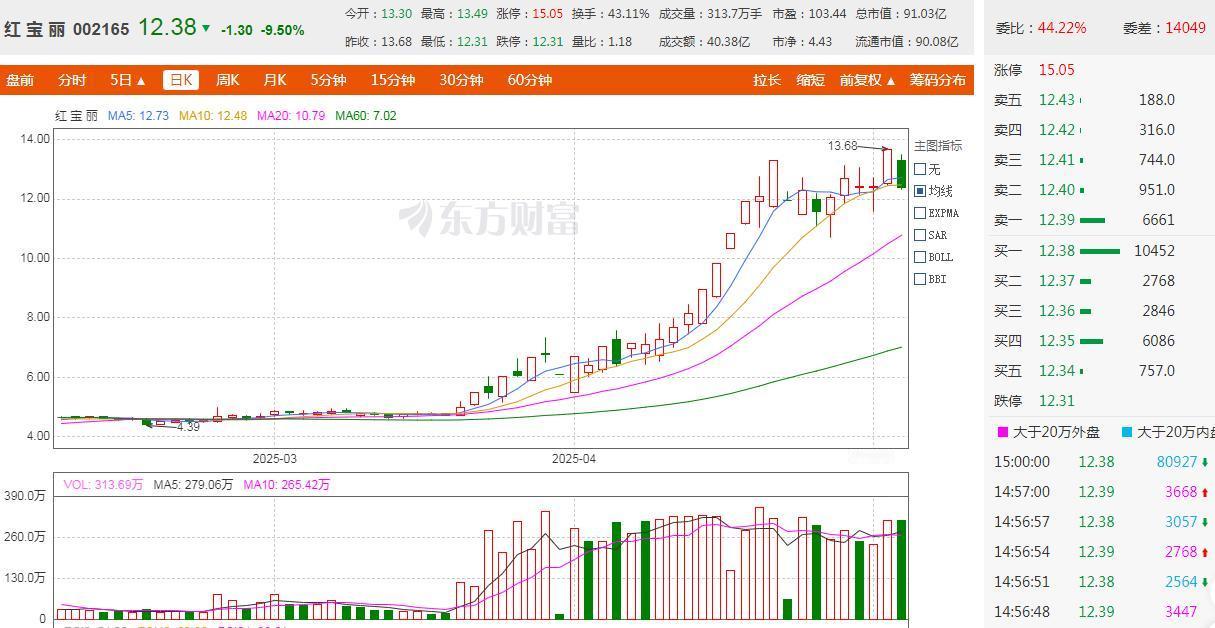The width and height of the screenshot is (1215, 628).
Task: Click the 14:56:51 trade tick row
Action: tap(1102, 582)
